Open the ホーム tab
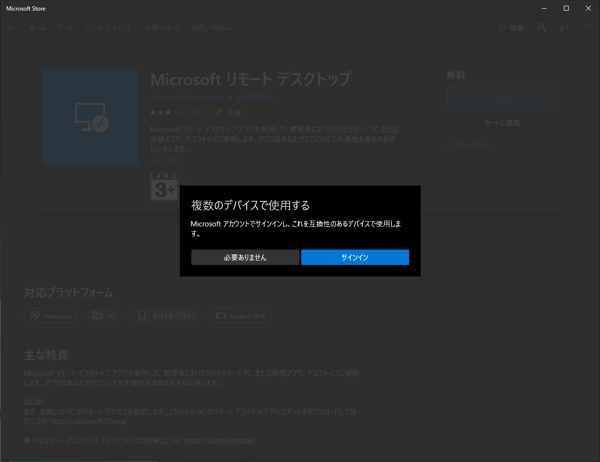Viewport: 600px width, 462px height. pos(37,28)
